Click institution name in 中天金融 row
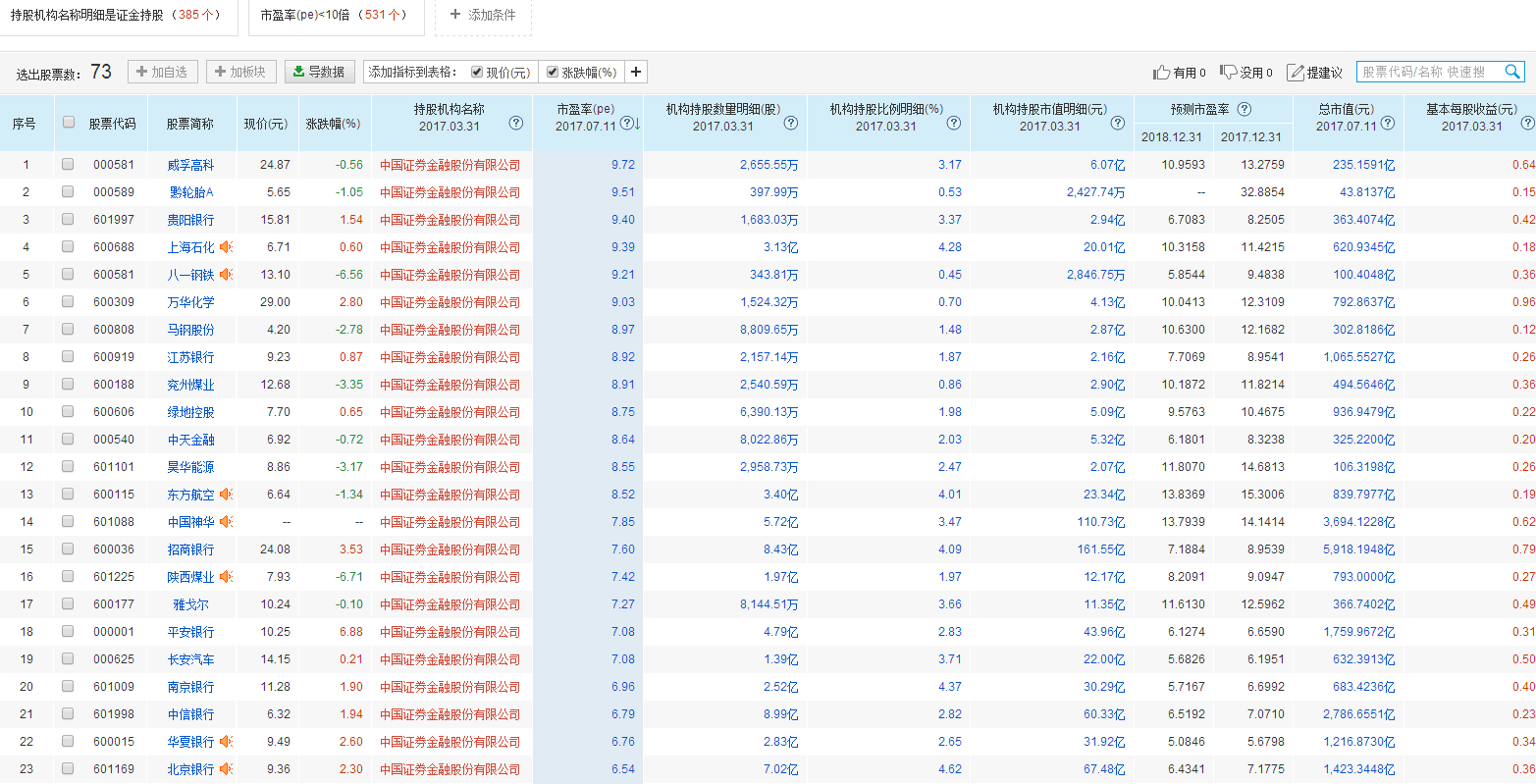The image size is (1536, 784). click(450, 440)
